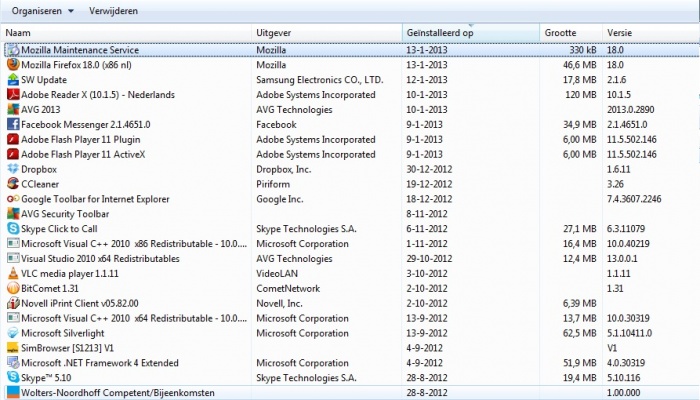The width and height of the screenshot is (700, 400).
Task: Click the BitComet 1.31 icon
Action: click(12, 288)
